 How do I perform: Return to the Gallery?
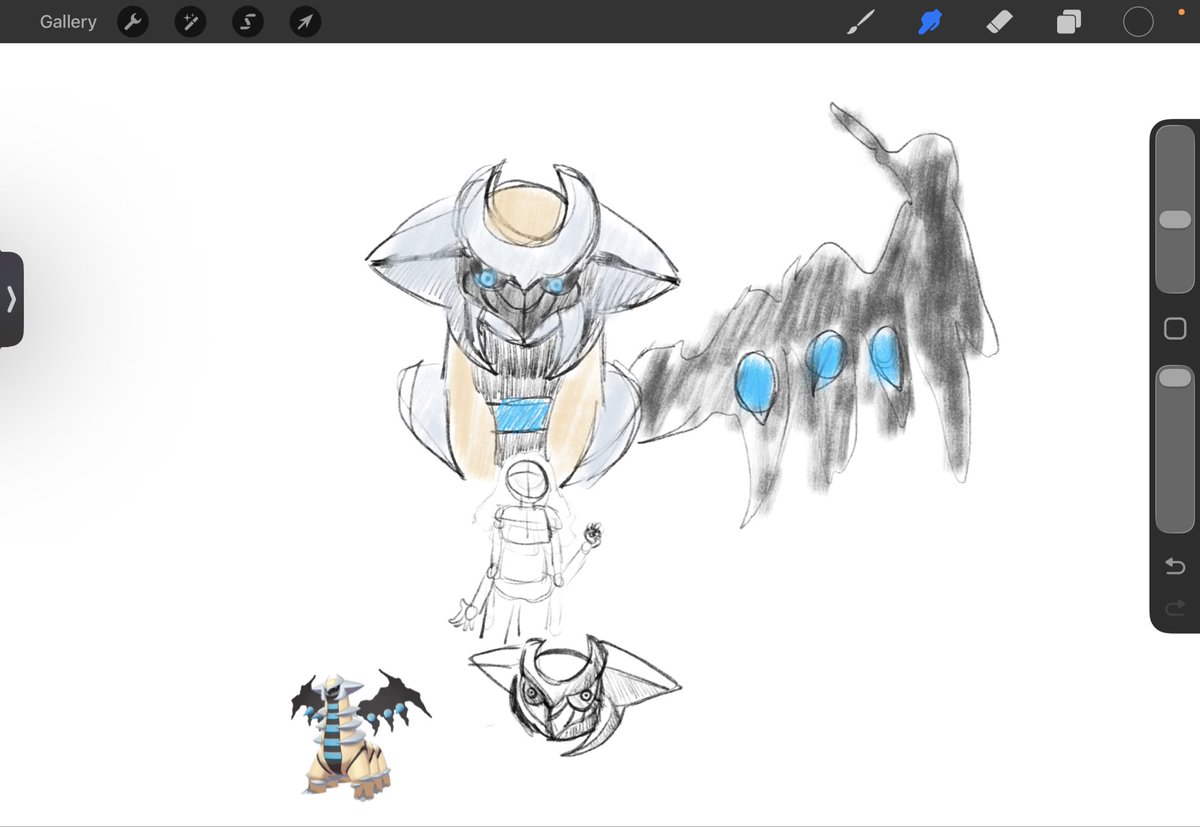click(68, 22)
